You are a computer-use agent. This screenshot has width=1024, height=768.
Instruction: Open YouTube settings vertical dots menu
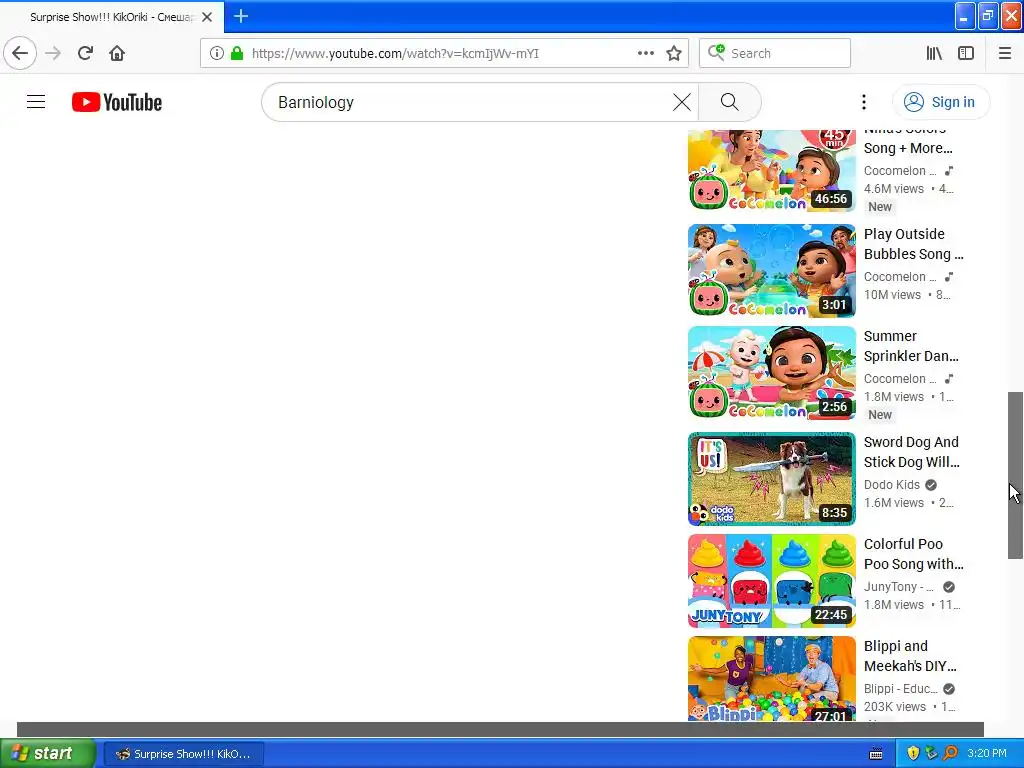(x=864, y=102)
